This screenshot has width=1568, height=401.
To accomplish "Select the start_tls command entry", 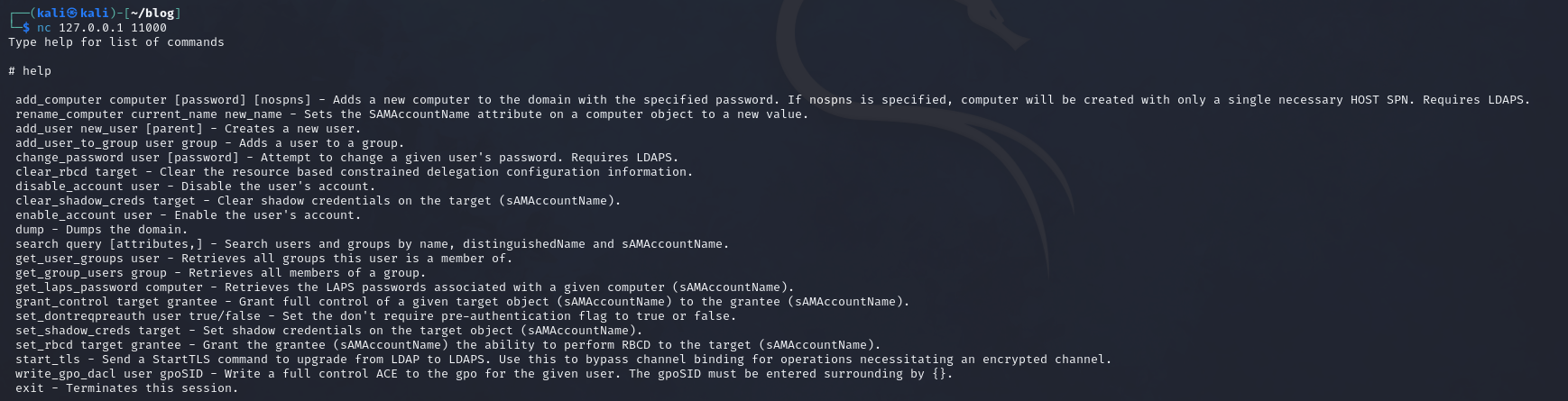I will click(x=564, y=360).
